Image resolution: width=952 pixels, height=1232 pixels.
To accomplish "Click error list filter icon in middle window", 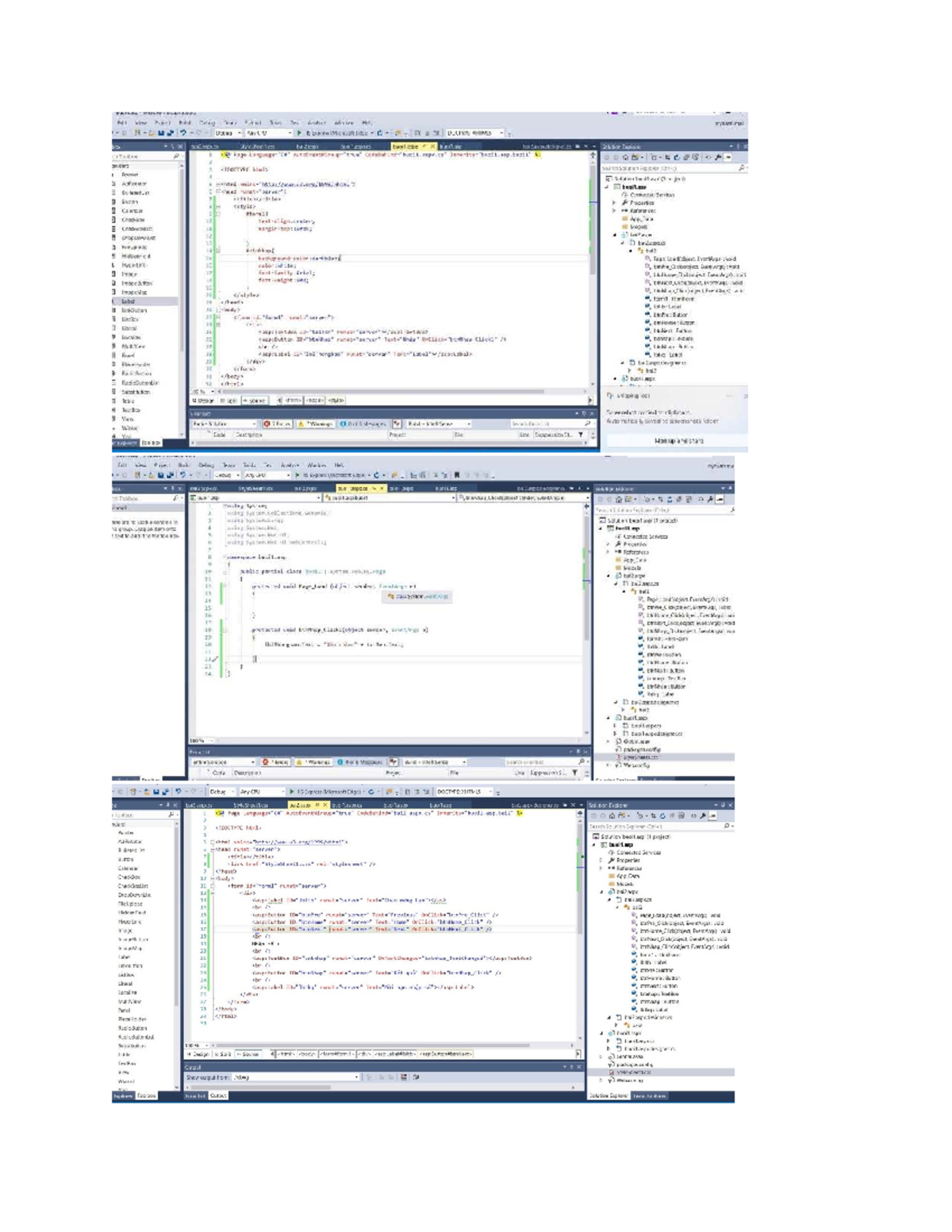I will coord(574,773).
